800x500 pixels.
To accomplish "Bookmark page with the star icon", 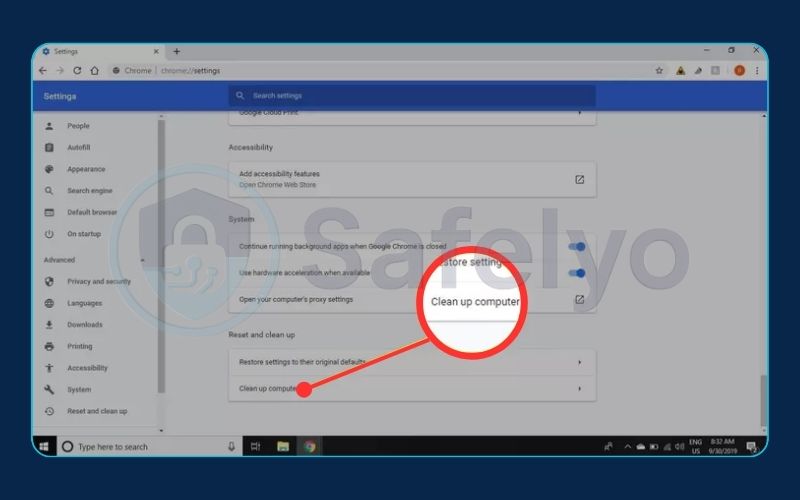I will [x=659, y=71].
